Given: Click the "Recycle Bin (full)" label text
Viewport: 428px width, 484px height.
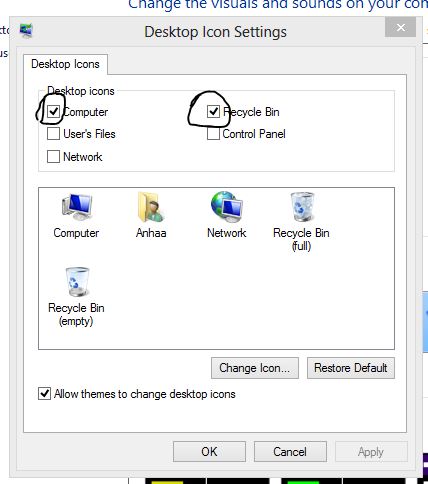Looking at the screenshot, I should point(301,239).
